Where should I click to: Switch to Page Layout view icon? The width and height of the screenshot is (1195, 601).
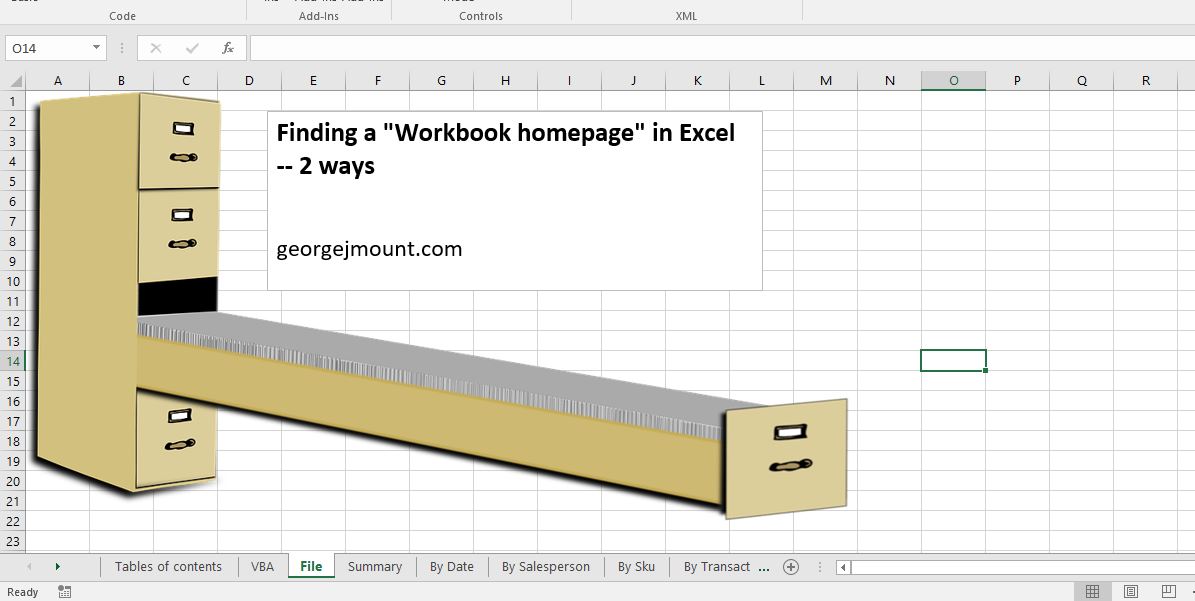click(x=1131, y=592)
